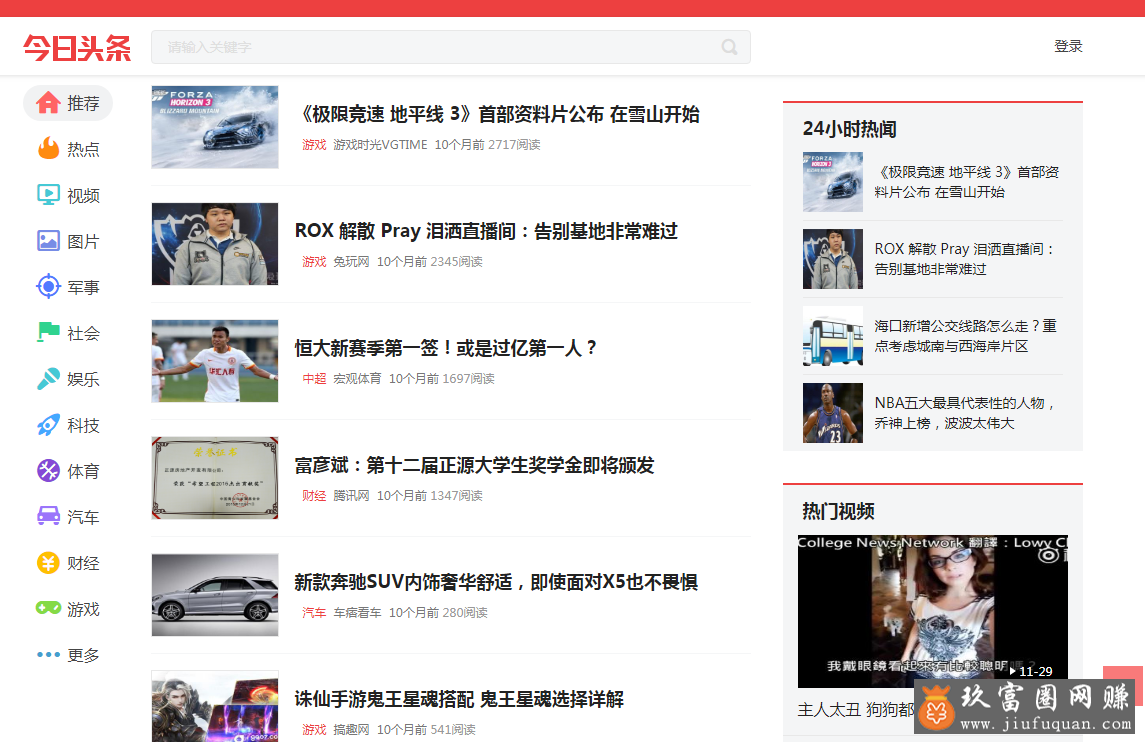Click the 今日头条 logo

click(77, 47)
